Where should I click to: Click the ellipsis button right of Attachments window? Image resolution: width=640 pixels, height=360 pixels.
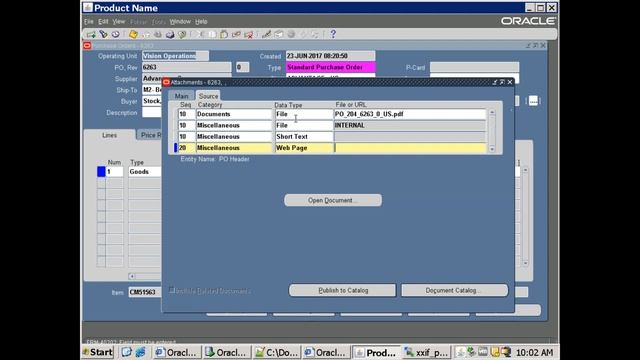[x=533, y=101]
